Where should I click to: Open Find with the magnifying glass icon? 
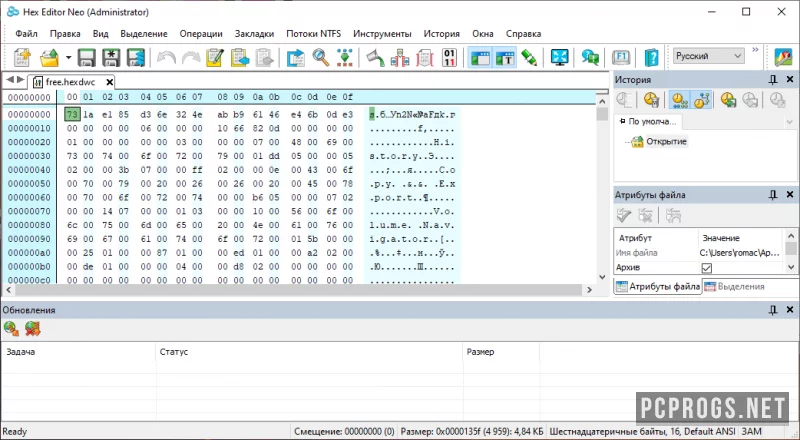coord(320,57)
